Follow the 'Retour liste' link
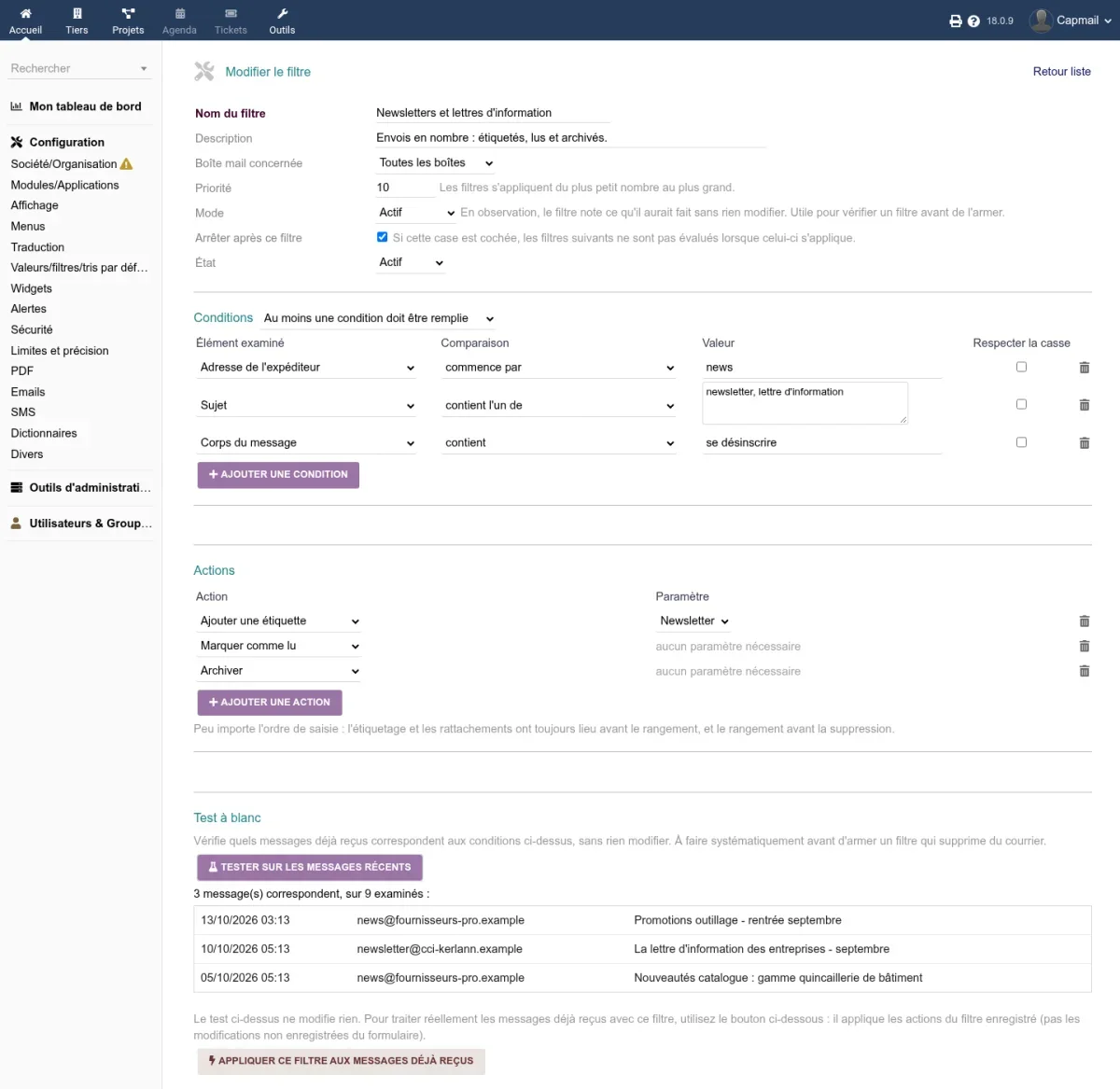 (1061, 72)
